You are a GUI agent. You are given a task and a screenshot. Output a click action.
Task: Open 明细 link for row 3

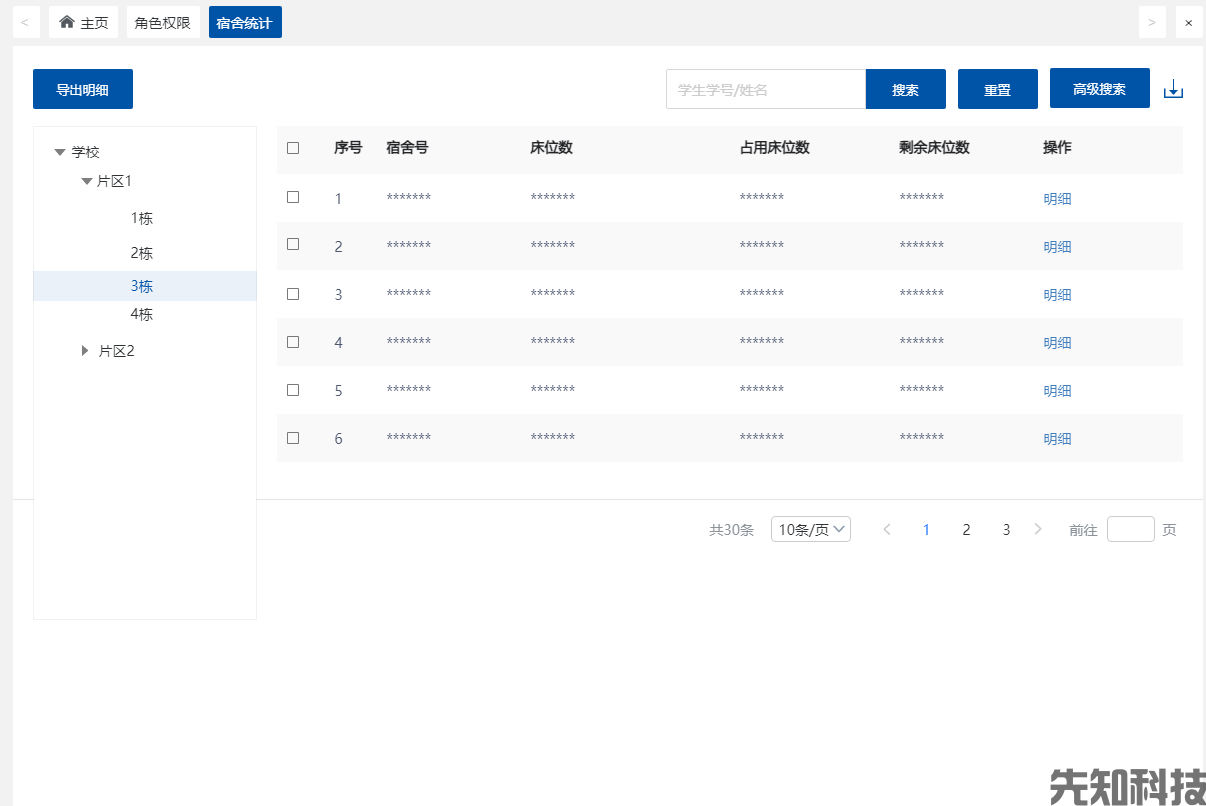(1057, 294)
